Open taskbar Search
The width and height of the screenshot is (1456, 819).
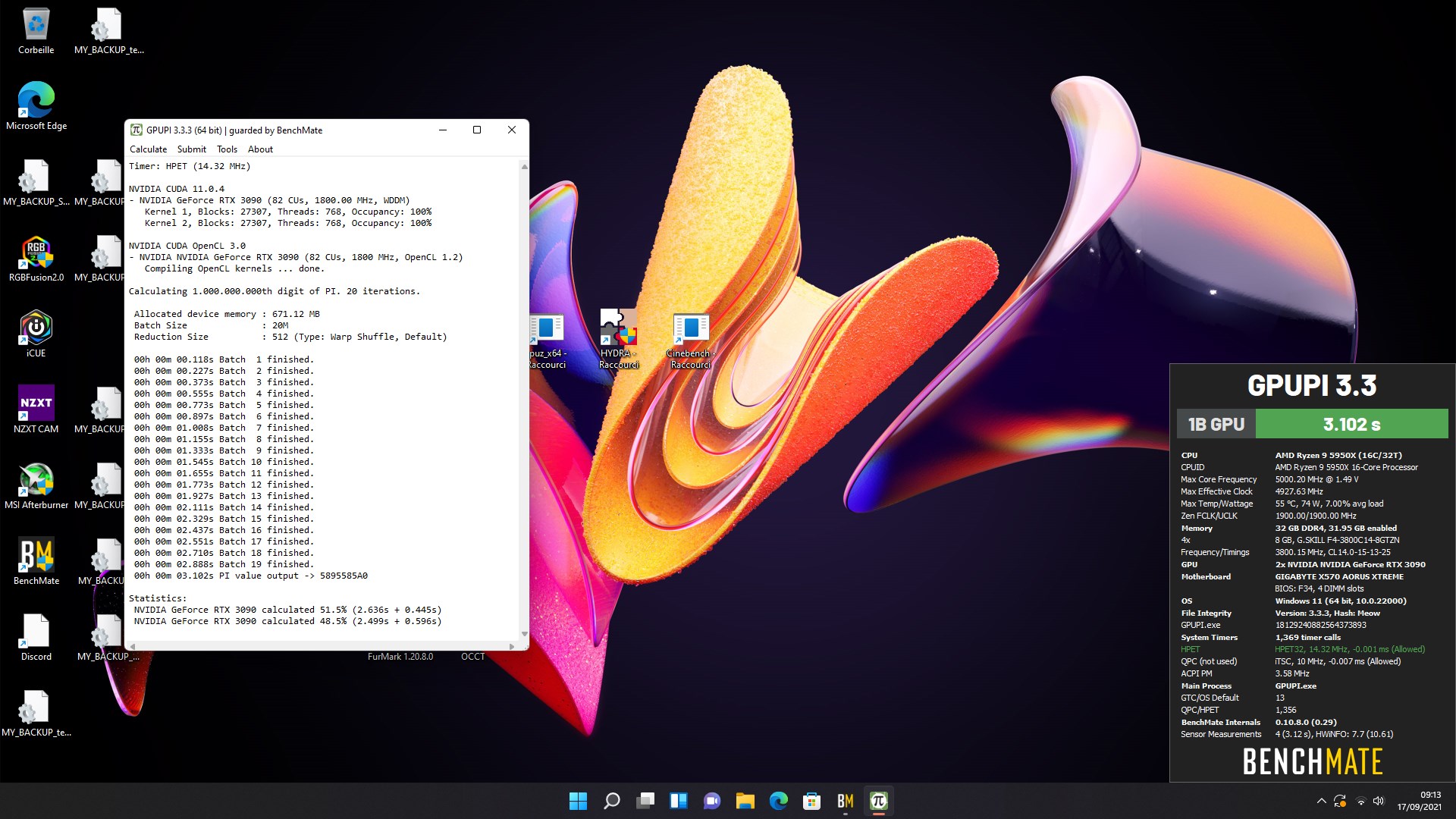point(611,801)
